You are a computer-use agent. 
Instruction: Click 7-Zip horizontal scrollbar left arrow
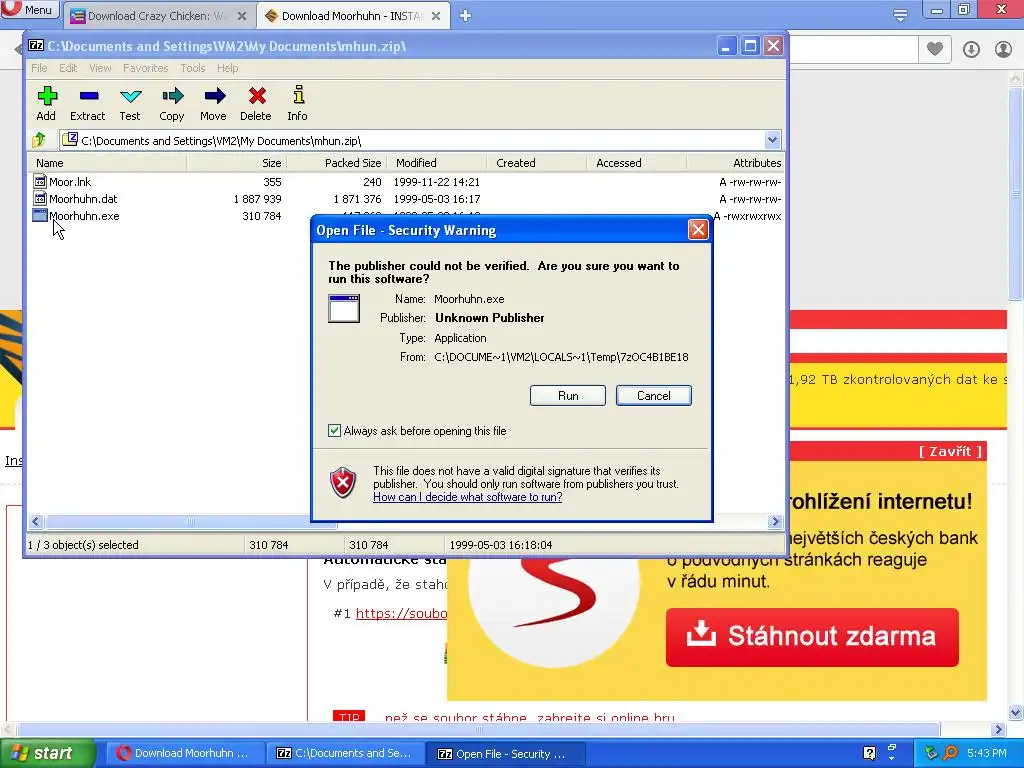click(x=36, y=521)
